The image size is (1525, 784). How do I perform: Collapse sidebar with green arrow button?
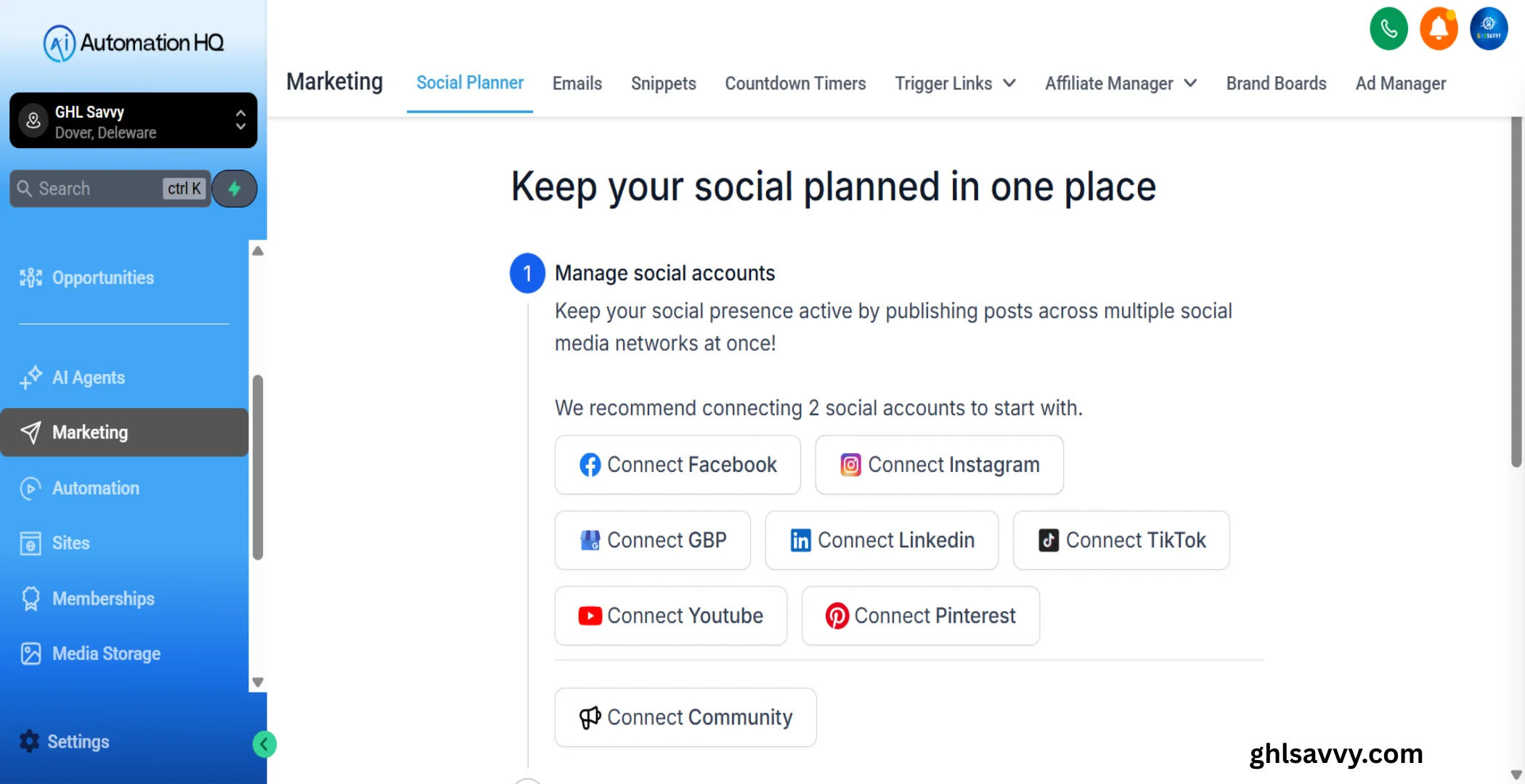tap(264, 744)
